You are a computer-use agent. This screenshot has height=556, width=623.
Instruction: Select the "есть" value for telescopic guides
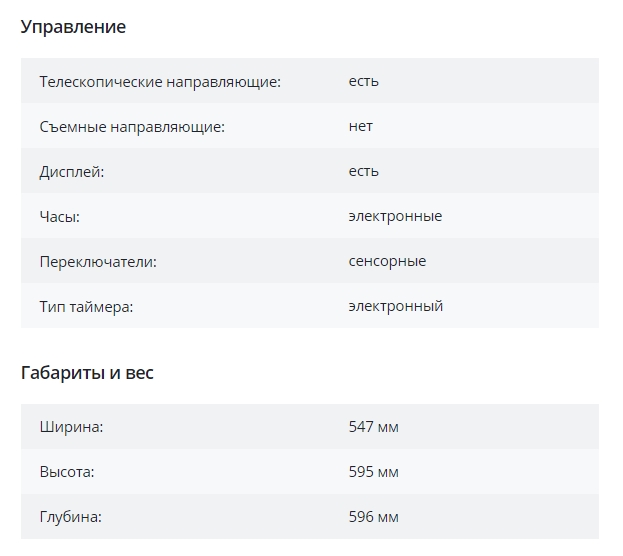tap(363, 81)
